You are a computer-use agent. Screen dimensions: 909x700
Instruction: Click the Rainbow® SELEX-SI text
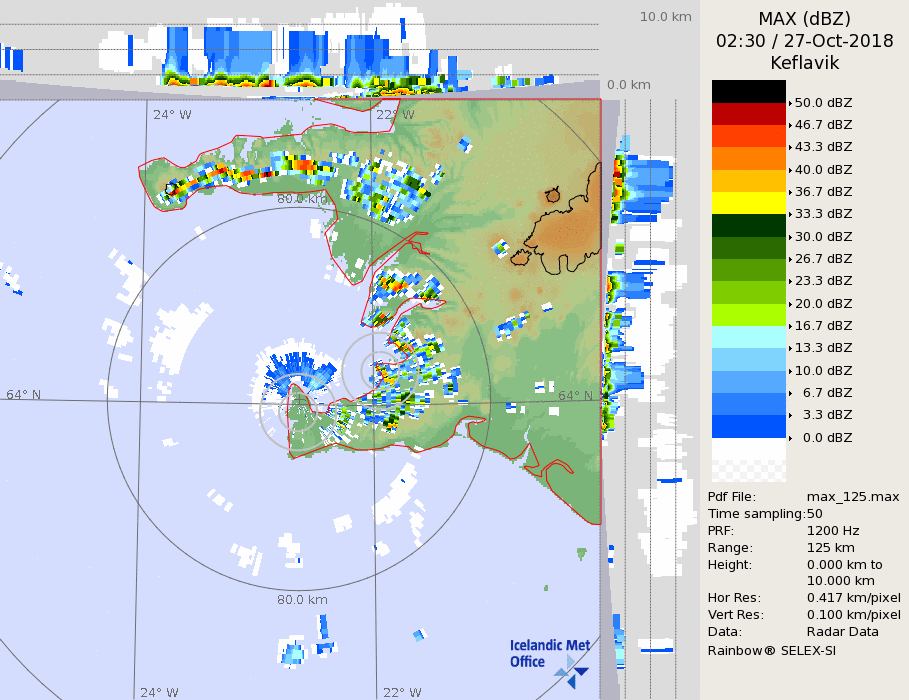point(771,650)
